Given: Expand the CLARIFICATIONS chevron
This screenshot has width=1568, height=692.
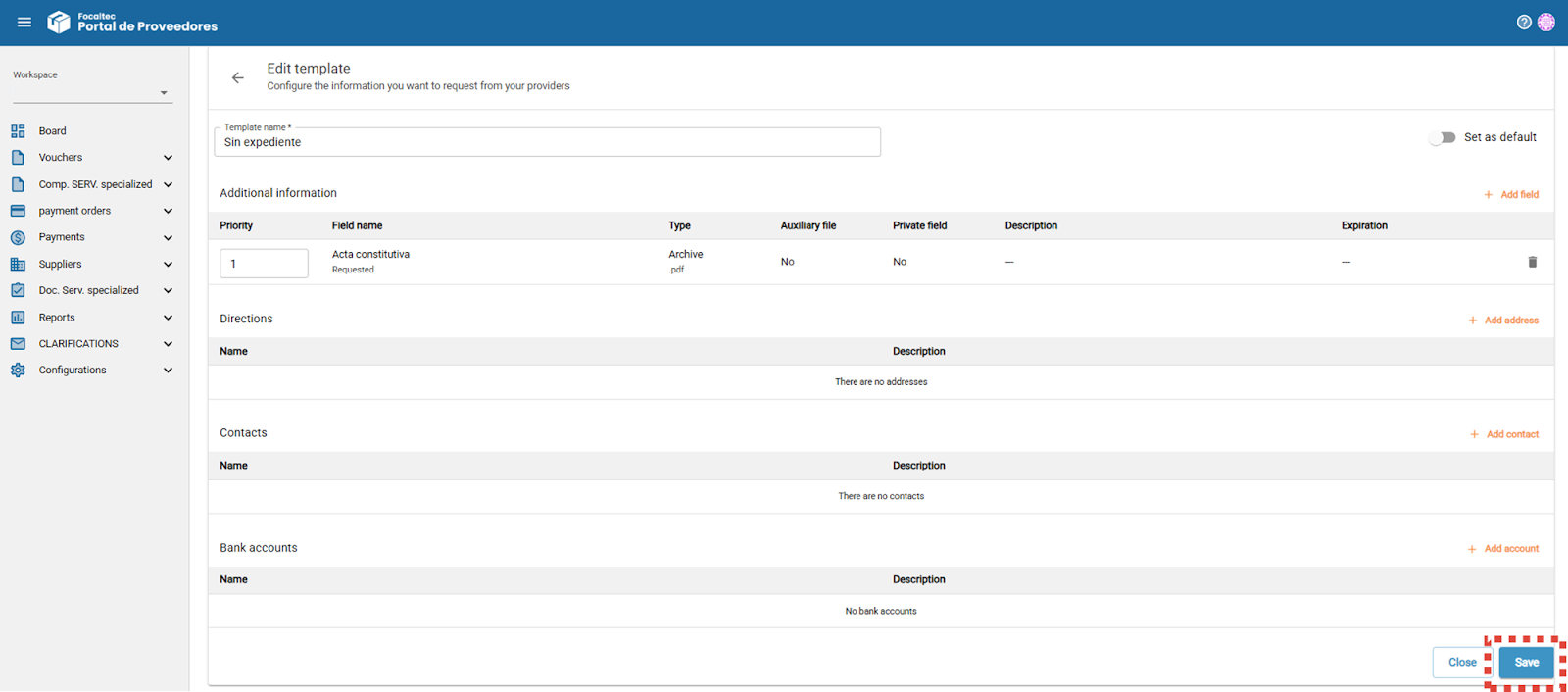Looking at the screenshot, I should tap(168, 344).
